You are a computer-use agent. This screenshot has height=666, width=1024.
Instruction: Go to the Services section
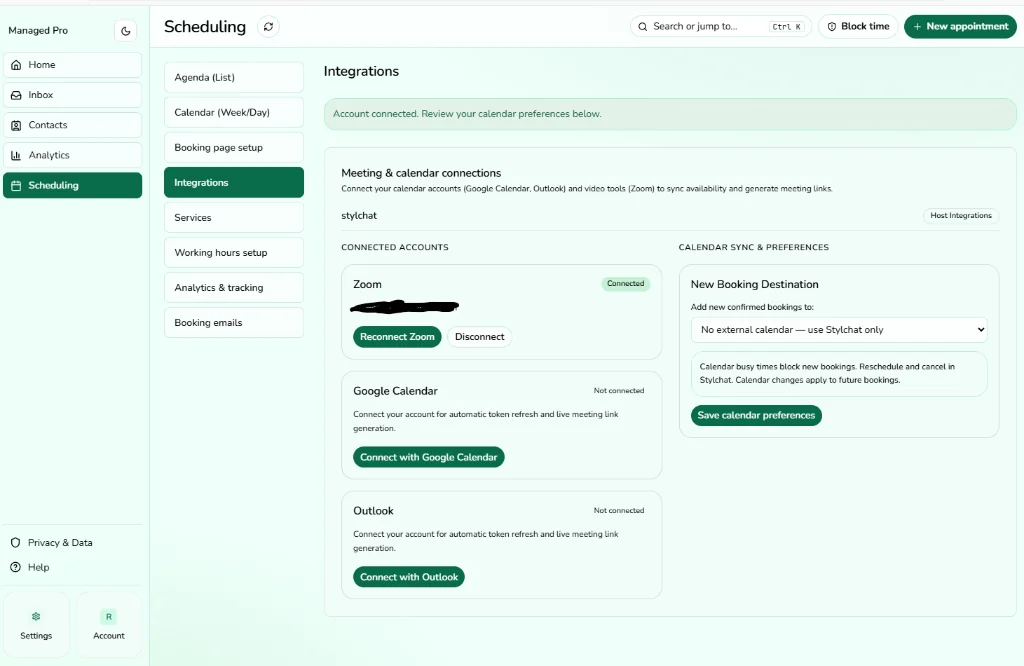(234, 217)
